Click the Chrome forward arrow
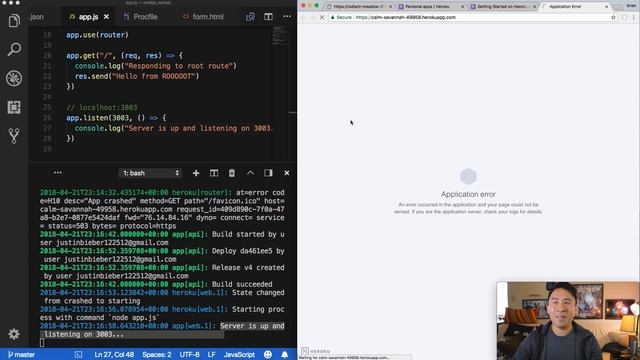Image resolution: width=640 pixels, height=360 pixels. tap(313, 17)
